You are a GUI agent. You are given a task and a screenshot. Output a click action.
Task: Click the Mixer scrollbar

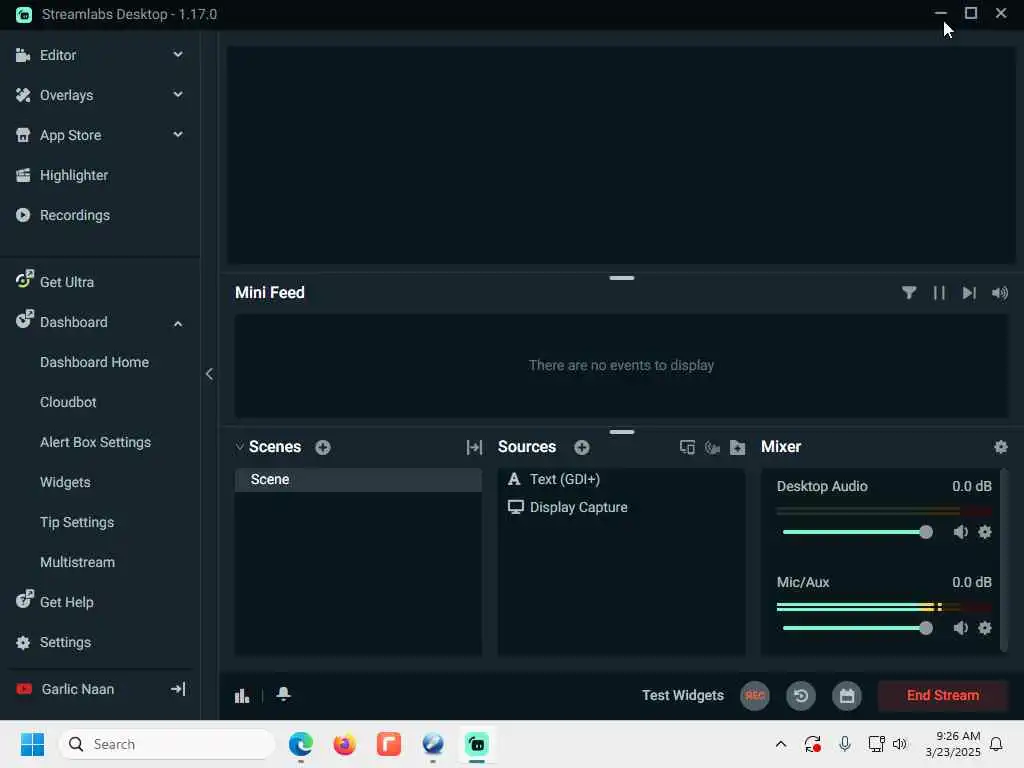[1004, 560]
